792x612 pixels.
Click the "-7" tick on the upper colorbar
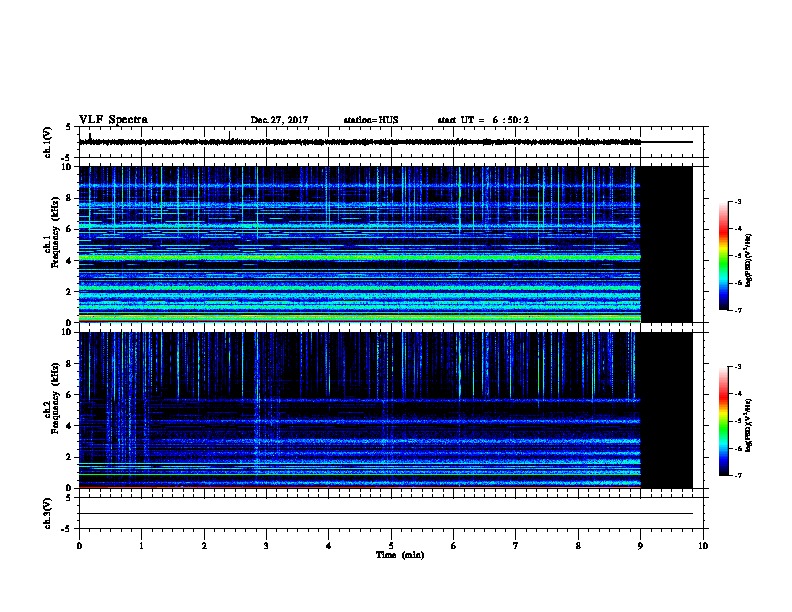[x=737, y=310]
